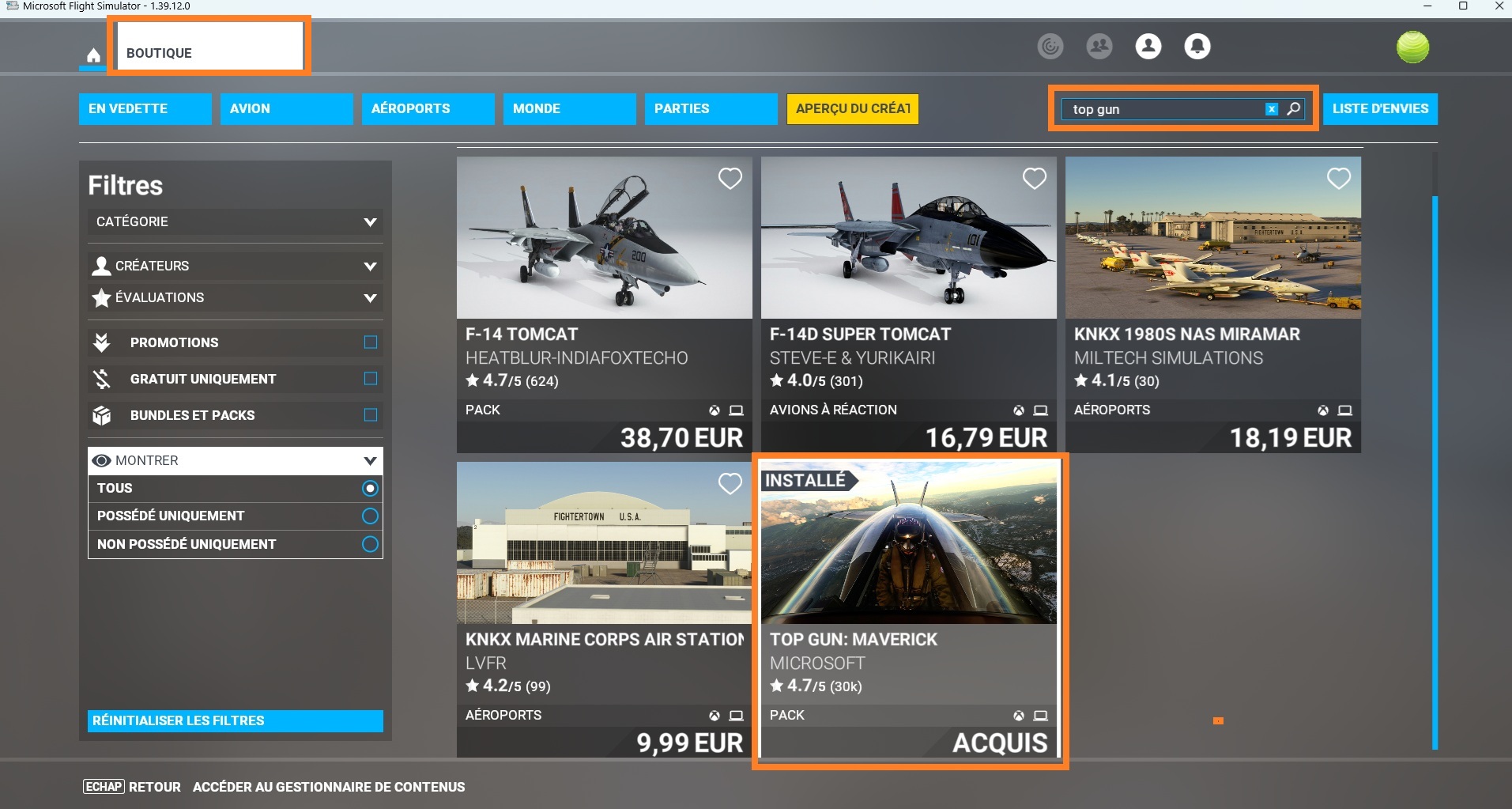Click Xbox icon on Top Gun: Maverick card
The image size is (1512, 809).
pos(1019,716)
